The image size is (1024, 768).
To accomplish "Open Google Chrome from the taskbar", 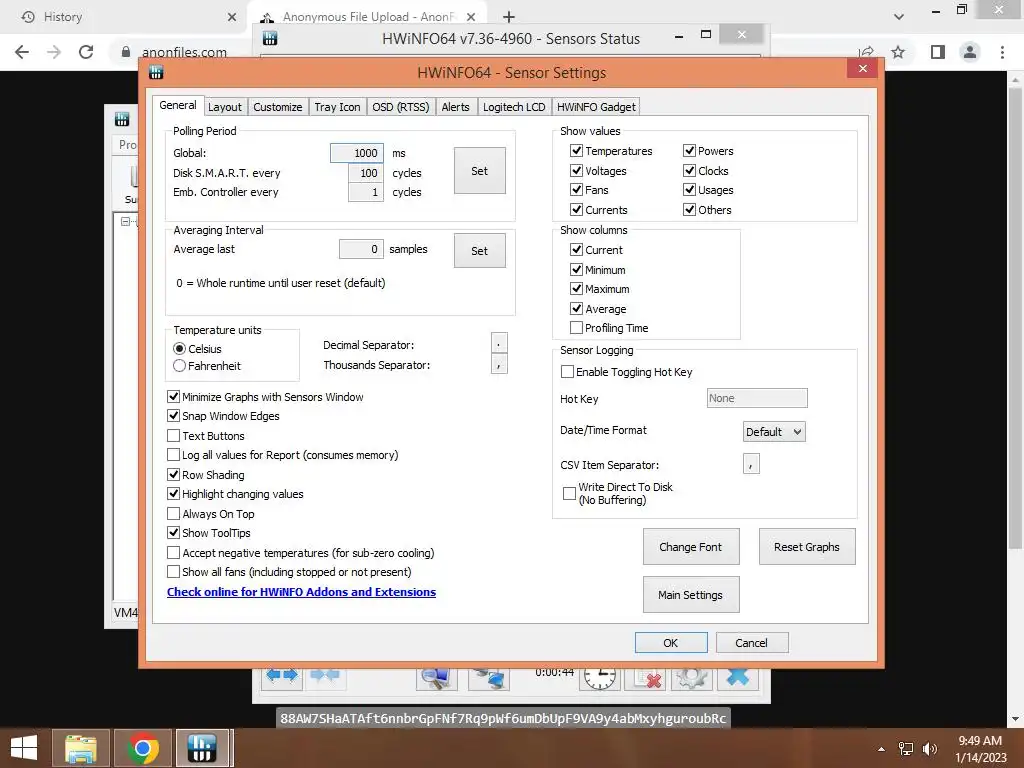I will [x=143, y=748].
